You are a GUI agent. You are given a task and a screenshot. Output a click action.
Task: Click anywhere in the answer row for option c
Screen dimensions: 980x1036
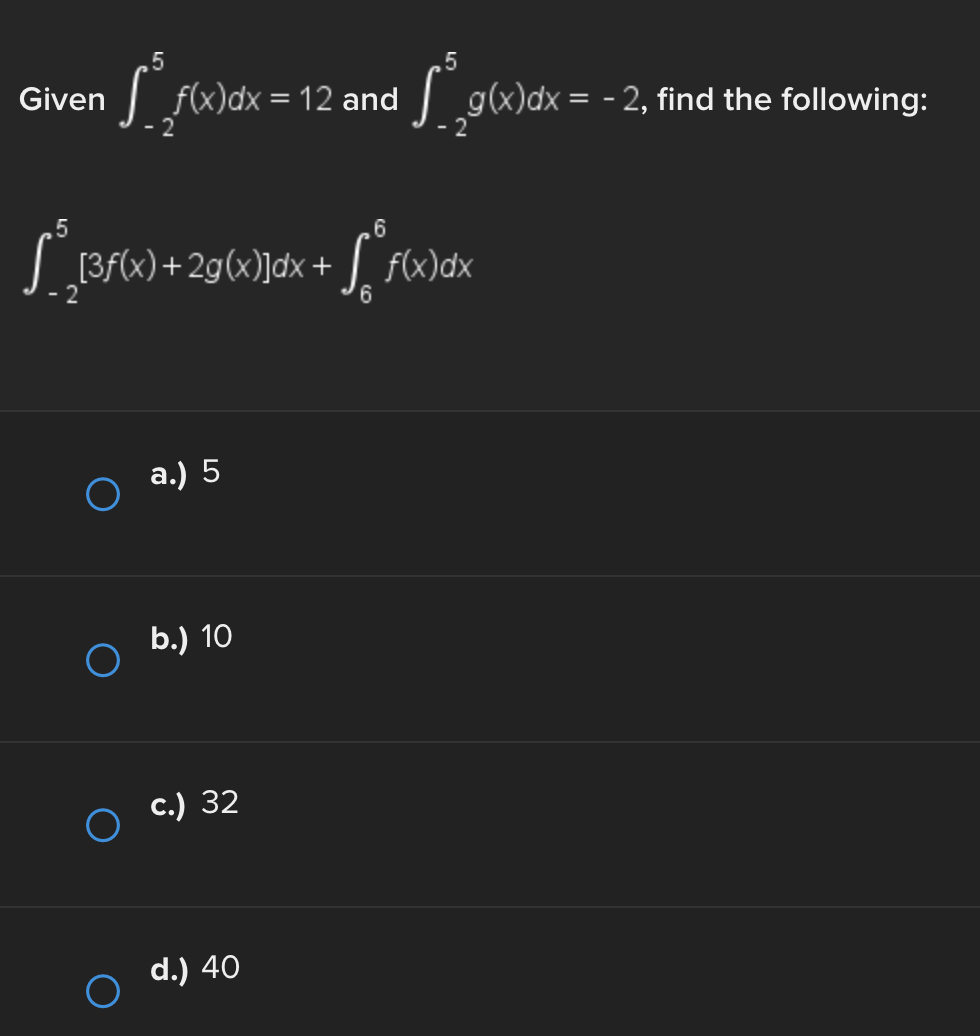[x=490, y=825]
